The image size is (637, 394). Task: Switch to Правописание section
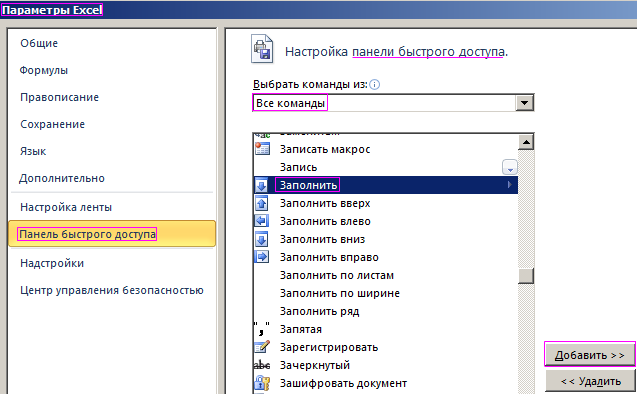pyautogui.click(x=59, y=97)
